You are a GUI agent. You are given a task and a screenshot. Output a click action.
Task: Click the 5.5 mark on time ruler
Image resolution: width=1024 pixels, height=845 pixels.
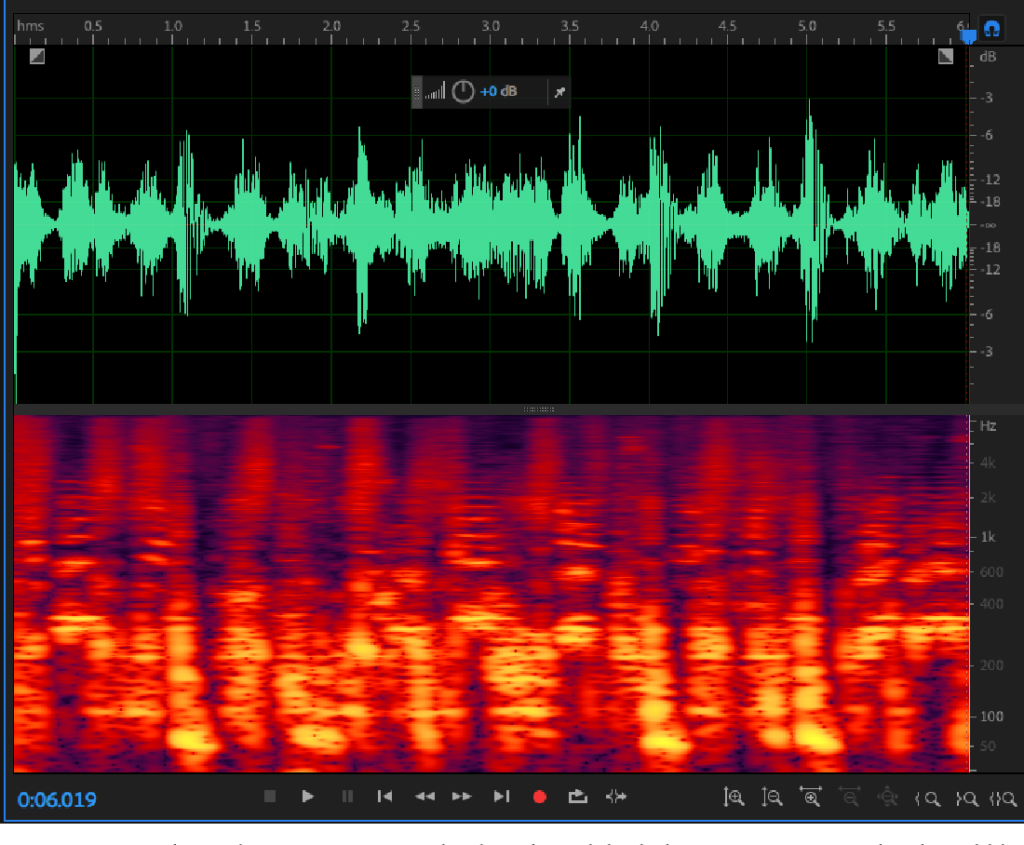tap(886, 25)
